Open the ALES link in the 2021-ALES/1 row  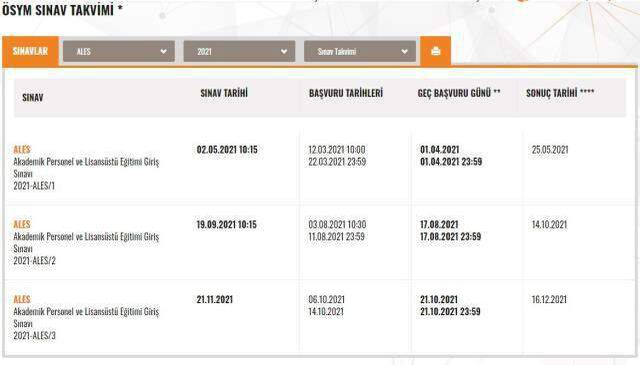click(x=22, y=149)
